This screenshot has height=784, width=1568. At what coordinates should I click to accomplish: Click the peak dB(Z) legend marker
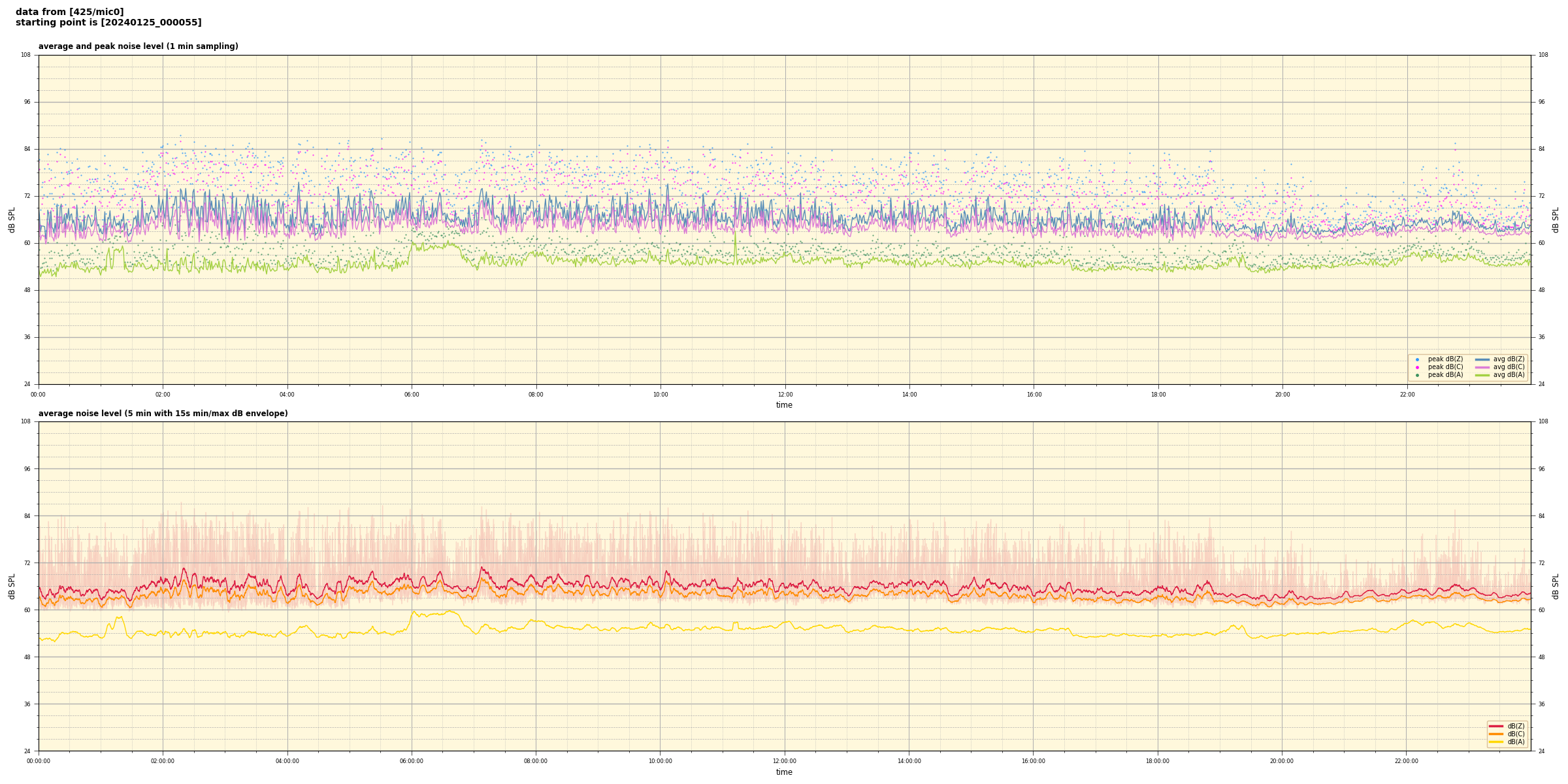(x=1417, y=359)
